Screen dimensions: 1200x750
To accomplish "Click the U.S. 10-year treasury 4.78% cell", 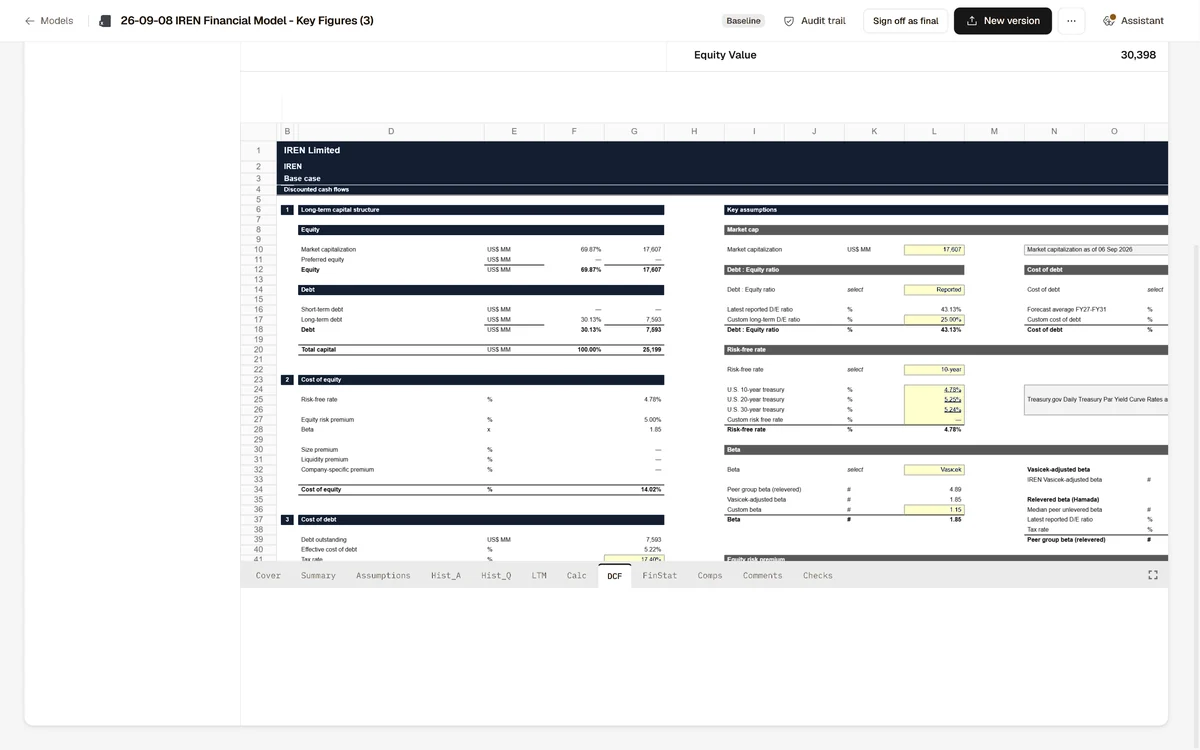I will [934, 389].
